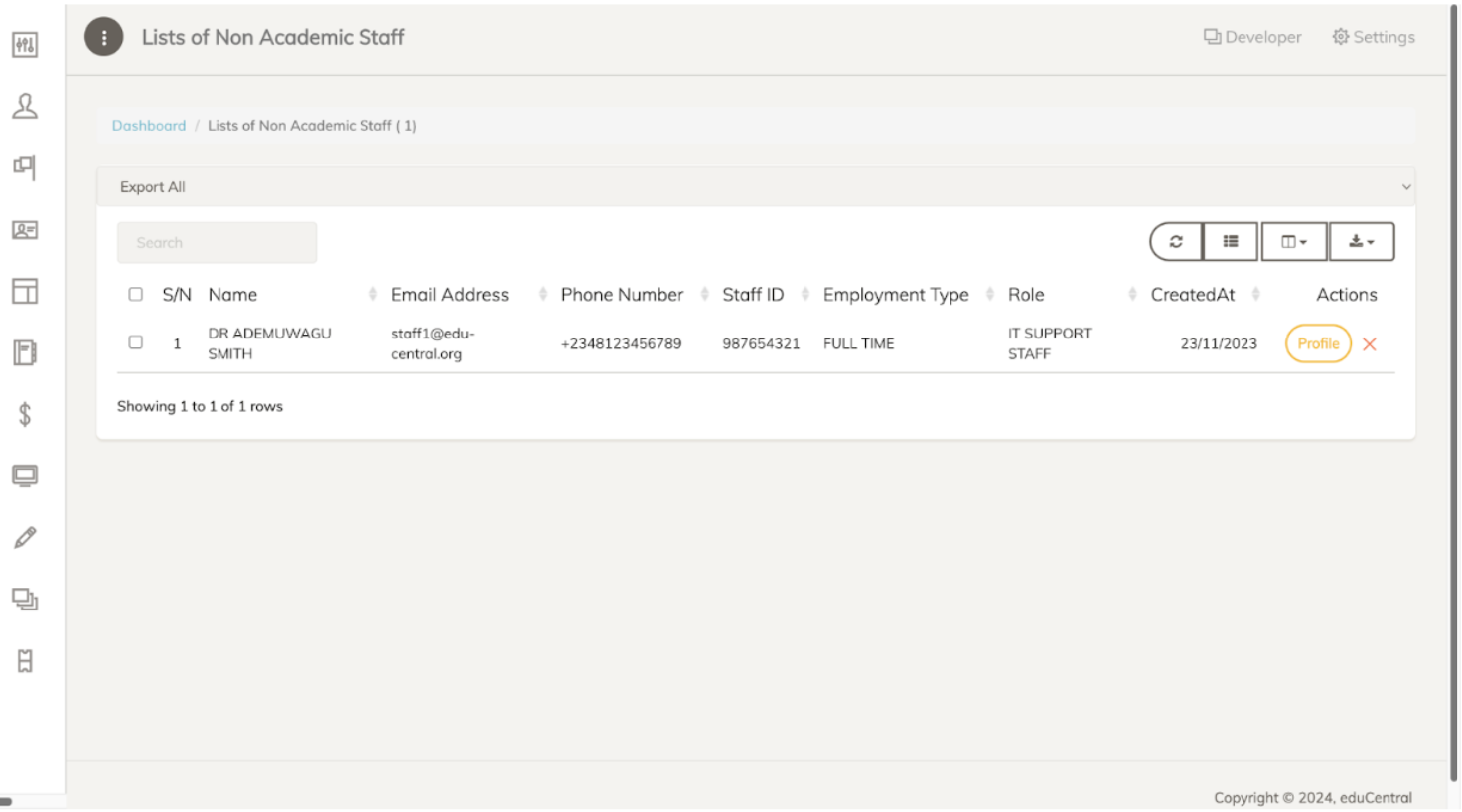Click the ID card sidebar icon
Viewport: 1462px width, 812px height.
point(25,230)
